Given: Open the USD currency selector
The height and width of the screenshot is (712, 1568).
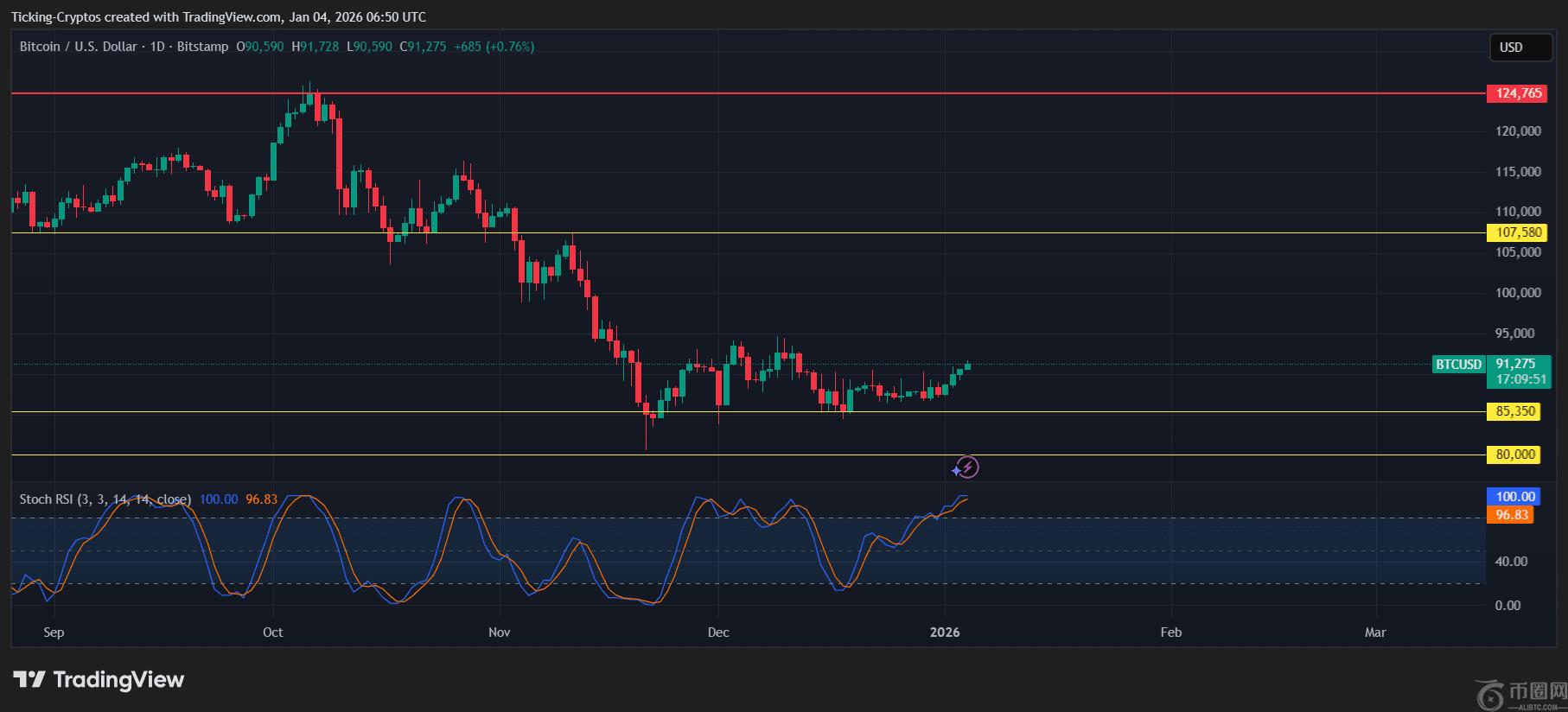Looking at the screenshot, I should point(1520,48).
